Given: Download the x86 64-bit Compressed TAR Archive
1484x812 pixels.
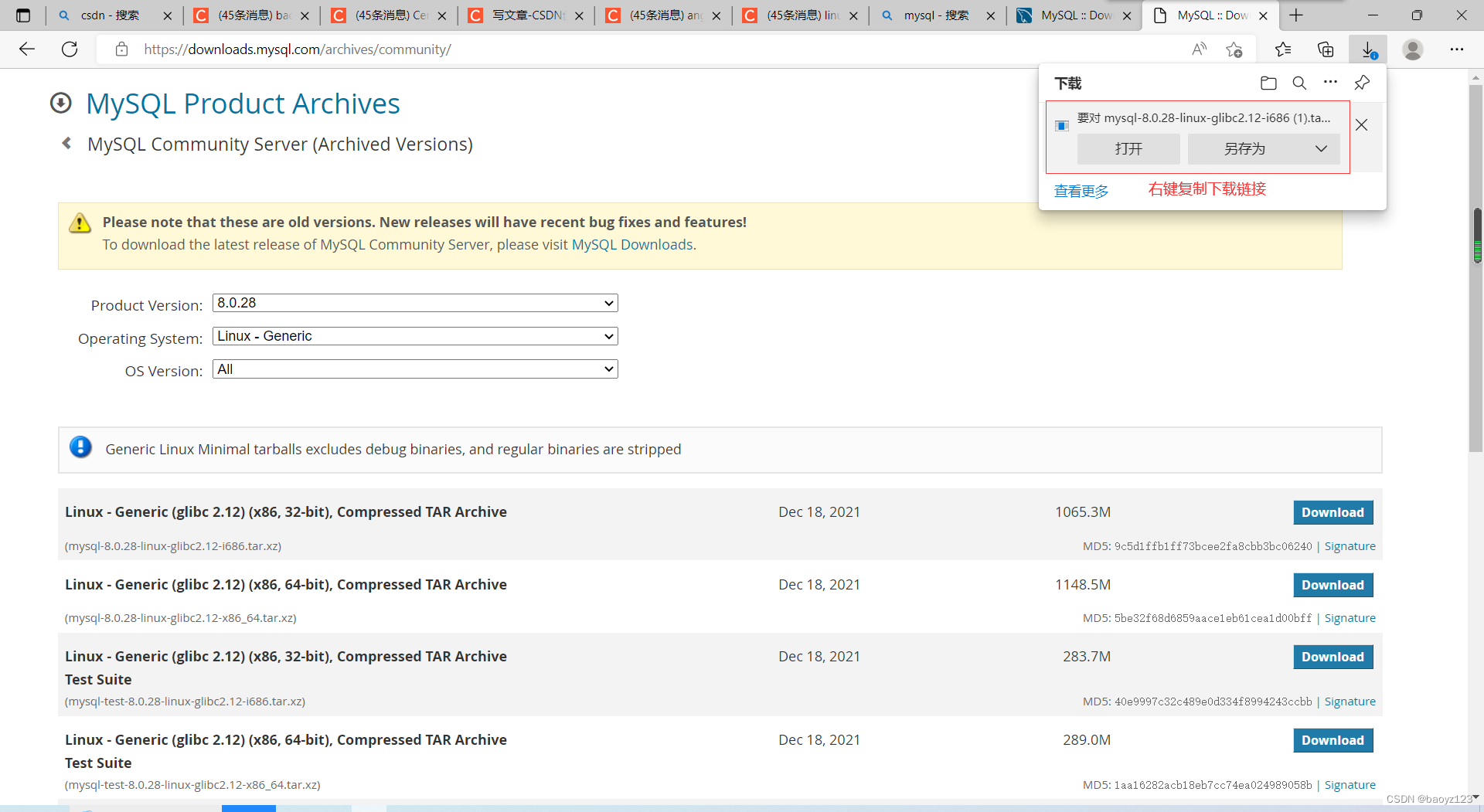Looking at the screenshot, I should point(1333,585).
